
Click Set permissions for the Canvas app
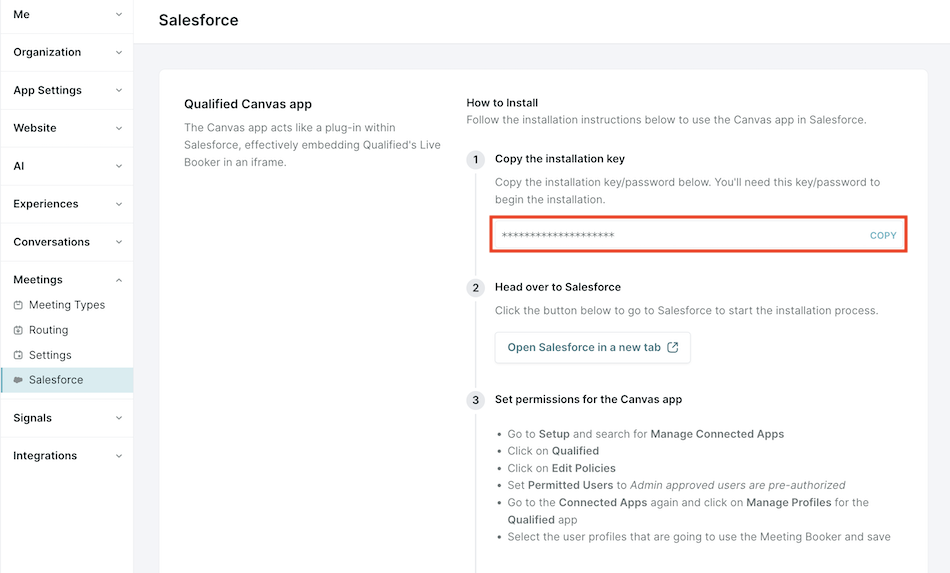[x=588, y=399]
